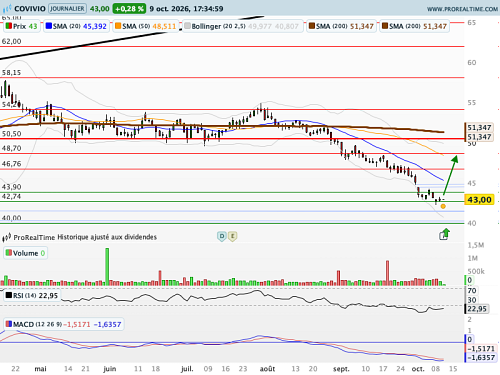Image resolution: width=500 pixels, height=375 pixels.
Task: Click the 50,50 support level label
Action: (11, 134)
